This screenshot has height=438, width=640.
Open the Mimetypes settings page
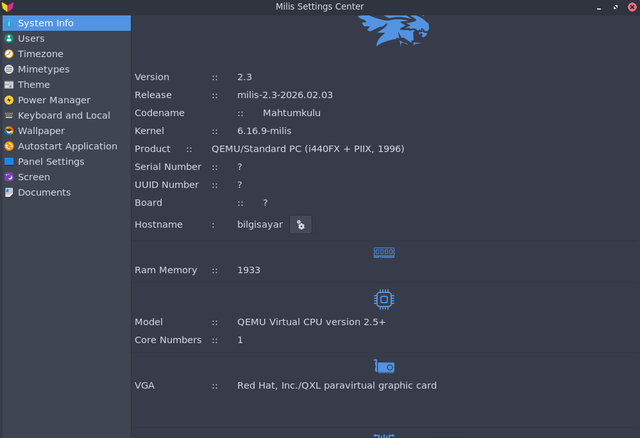point(43,69)
